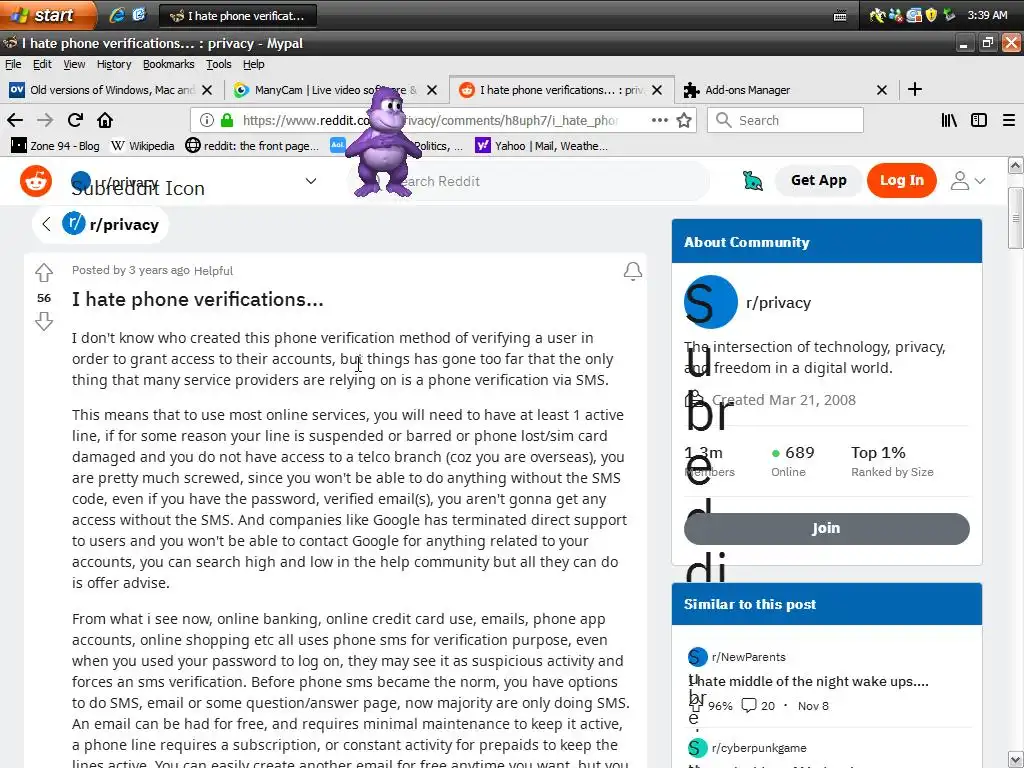Open the Wikipedia bookmark
The width and height of the screenshot is (1024, 768).
pos(143,146)
